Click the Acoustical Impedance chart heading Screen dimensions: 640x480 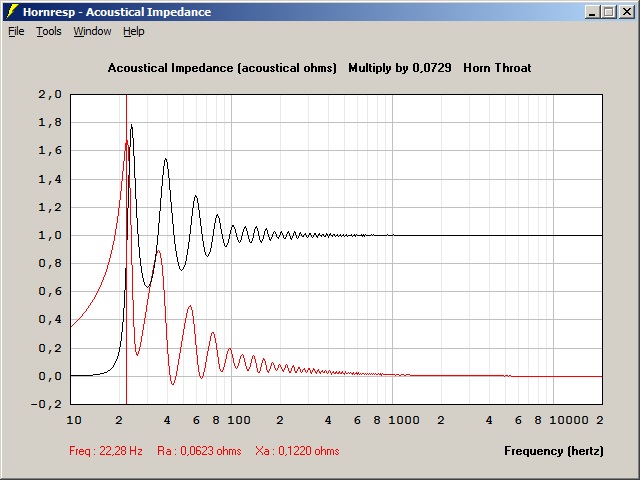coord(221,68)
